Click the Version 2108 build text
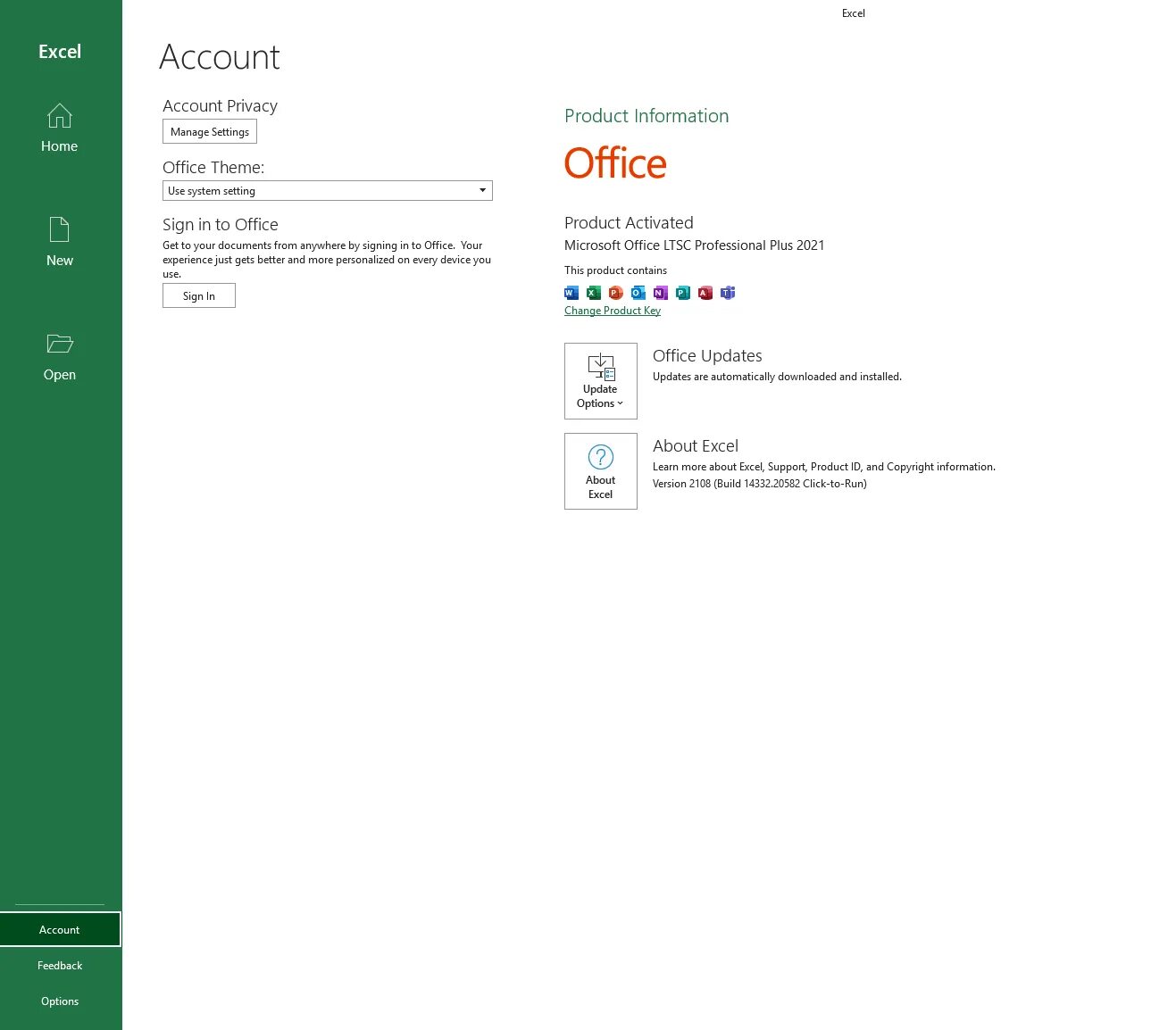Viewport: 1176px width, 1030px height. click(760, 484)
